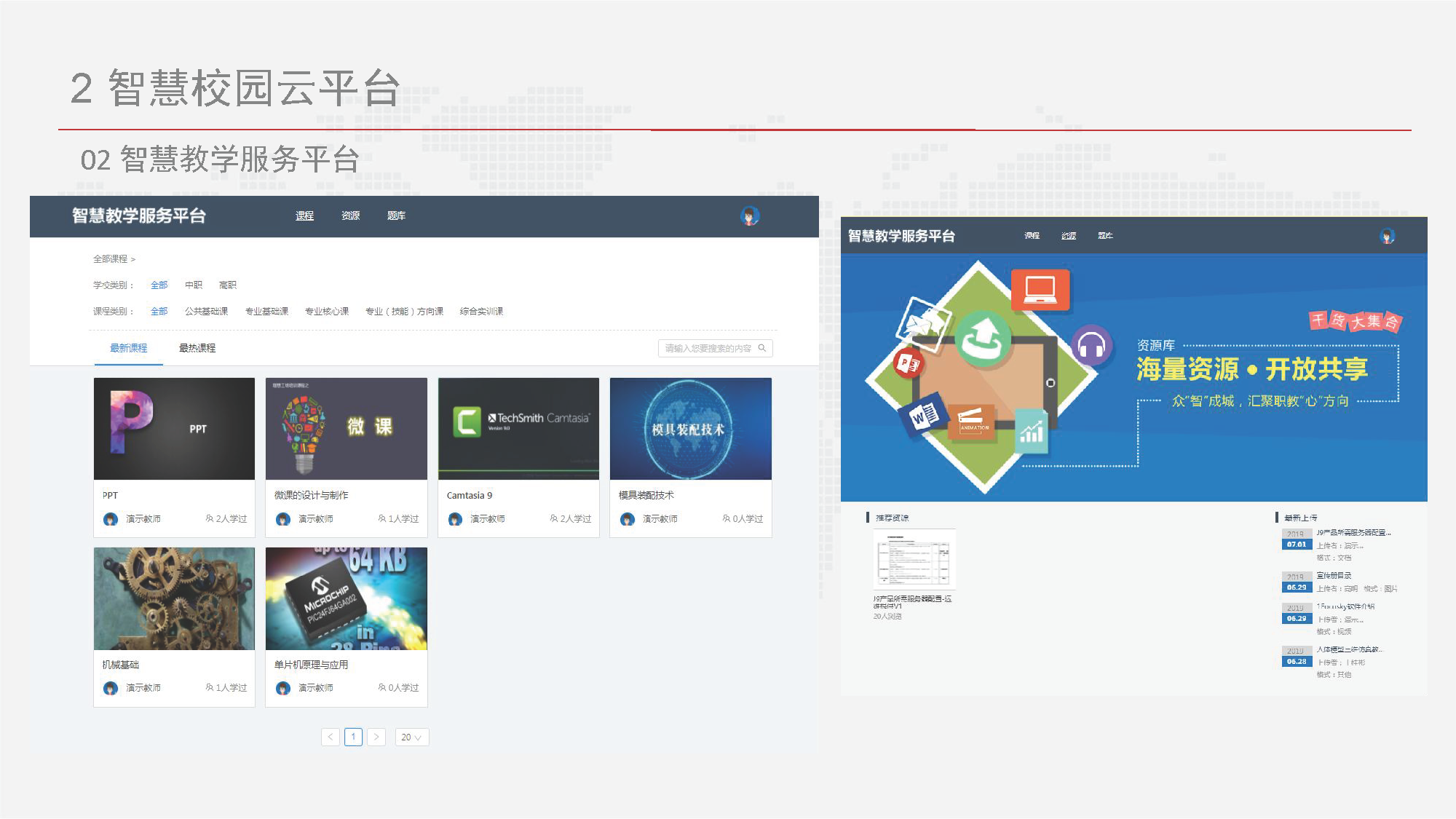This screenshot has width=1456, height=819.
Task: Click the course search input field
Action: [x=706, y=348]
